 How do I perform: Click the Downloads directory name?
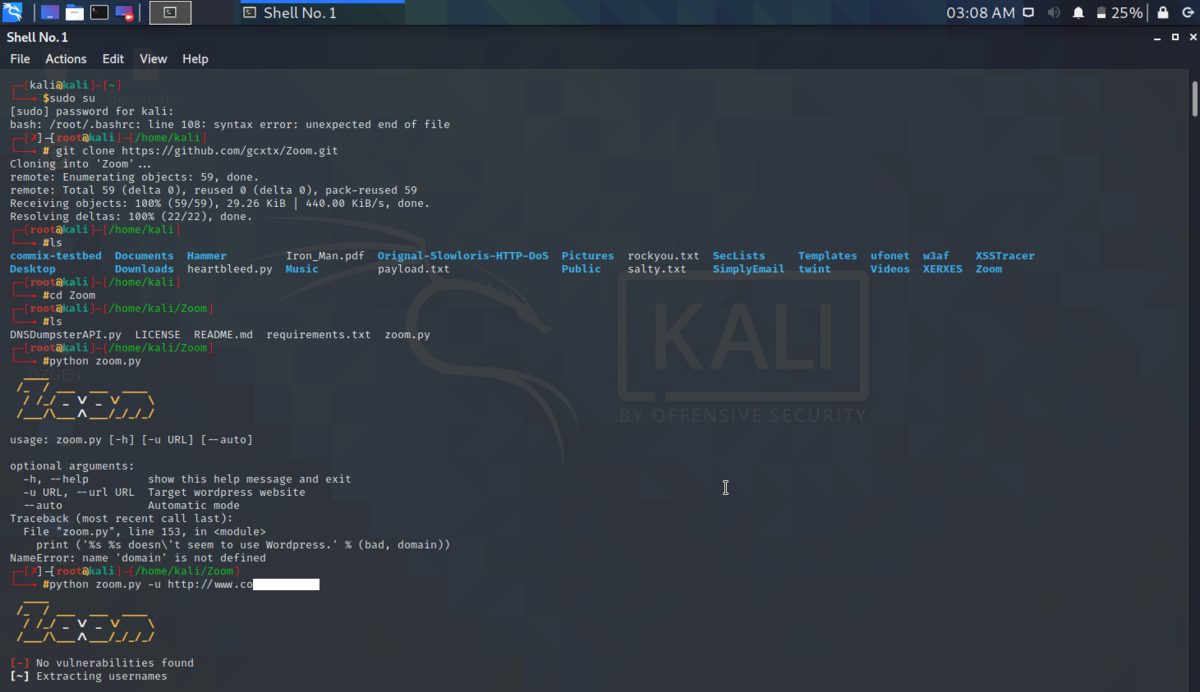coord(144,269)
